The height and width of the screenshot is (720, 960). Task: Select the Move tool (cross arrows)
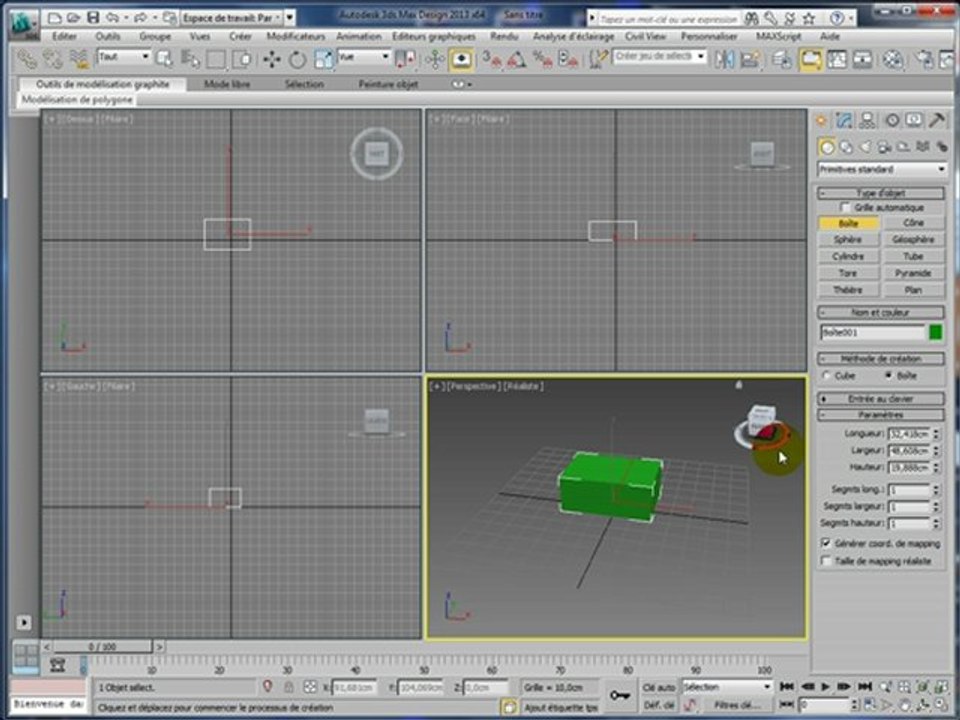click(x=271, y=59)
